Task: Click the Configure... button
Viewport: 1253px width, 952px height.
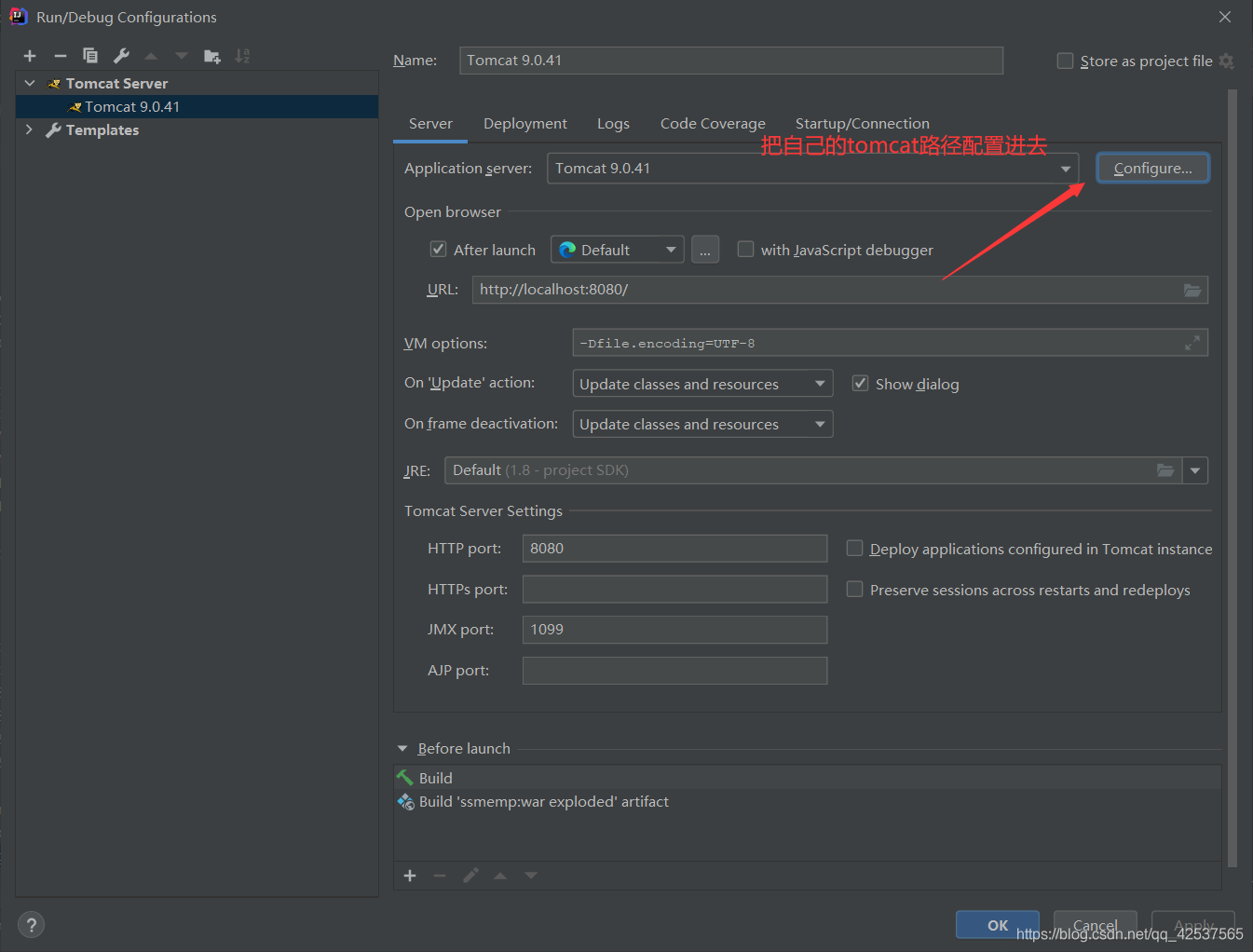Action: [x=1152, y=169]
